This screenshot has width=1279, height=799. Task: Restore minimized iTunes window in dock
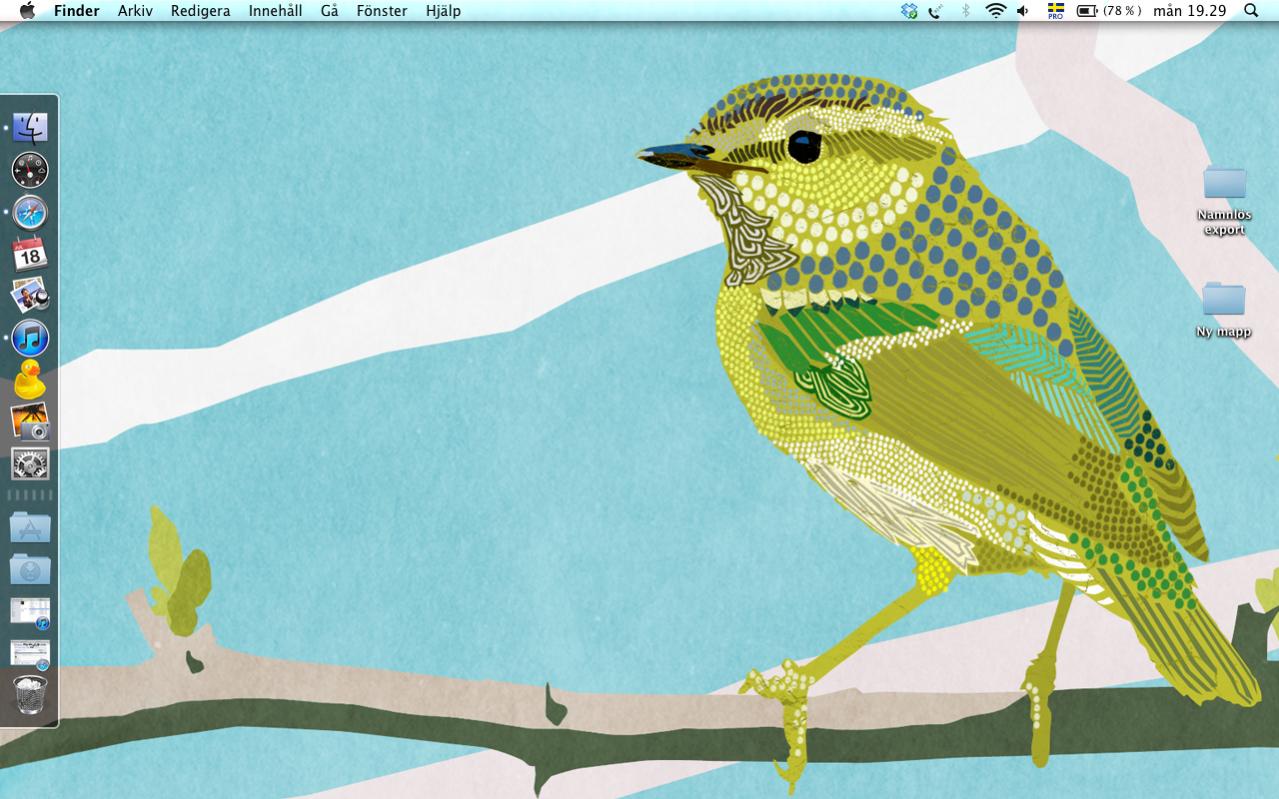(30, 612)
